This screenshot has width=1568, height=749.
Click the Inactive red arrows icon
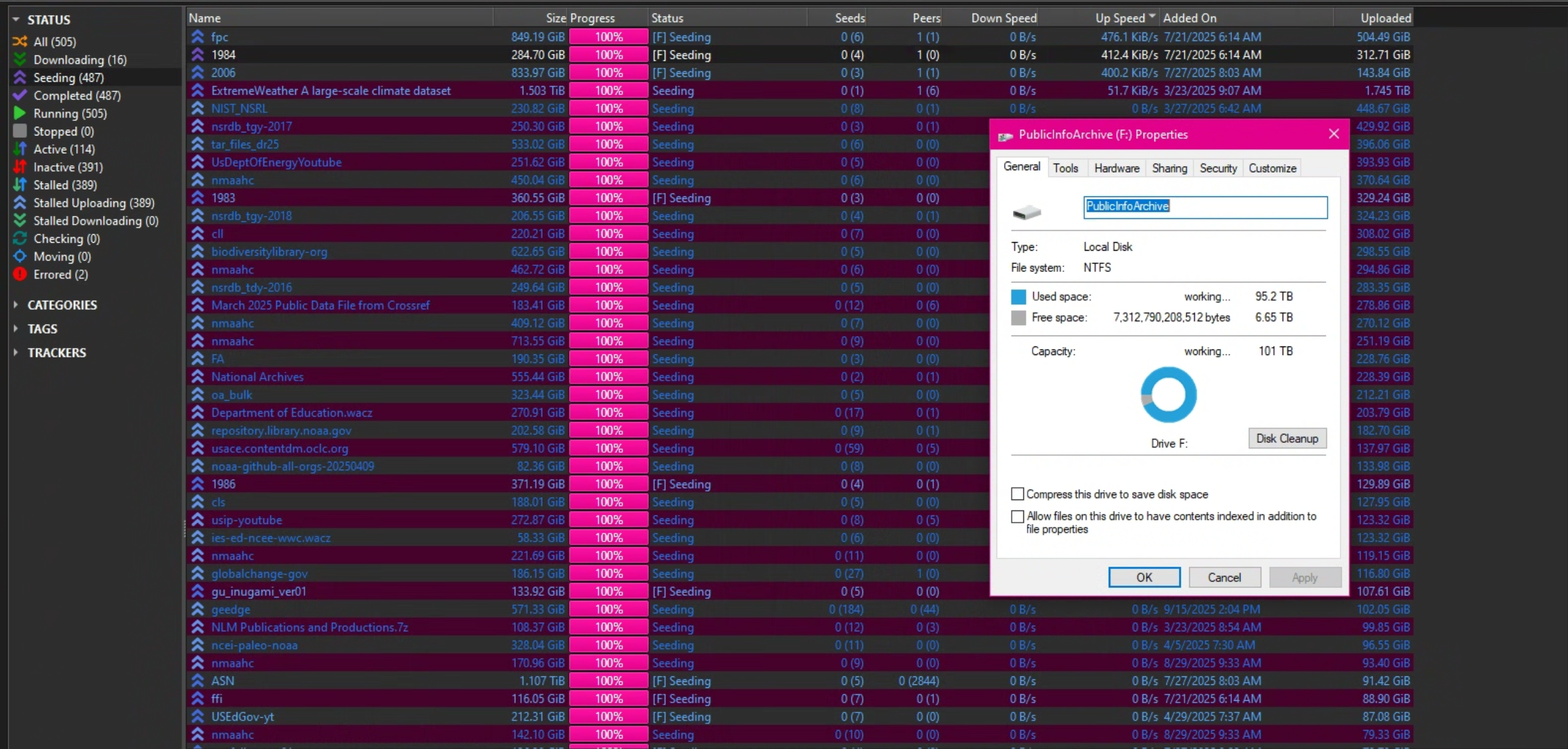click(x=20, y=167)
